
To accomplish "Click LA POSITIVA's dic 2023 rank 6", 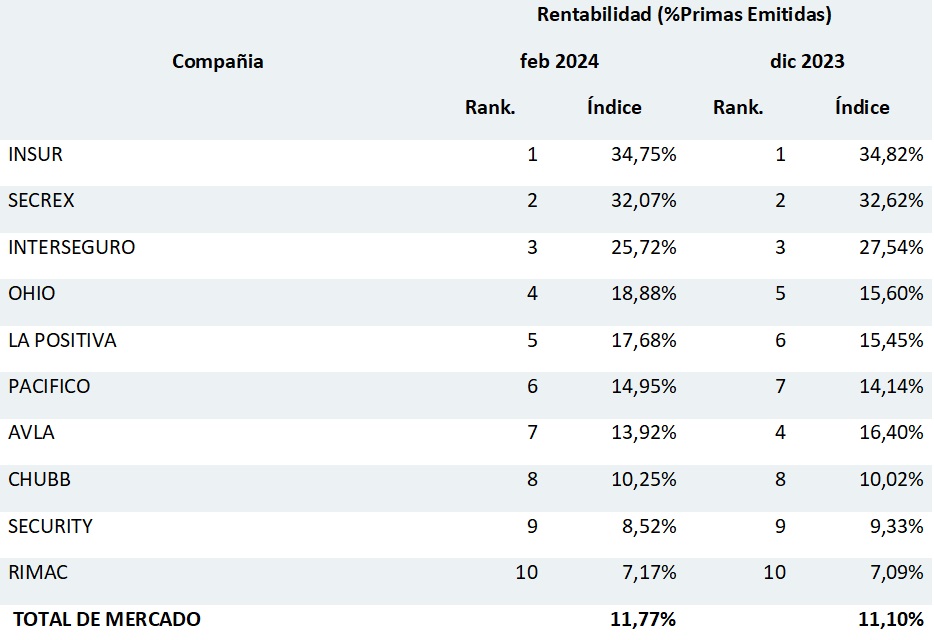I will pyautogui.click(x=780, y=340).
